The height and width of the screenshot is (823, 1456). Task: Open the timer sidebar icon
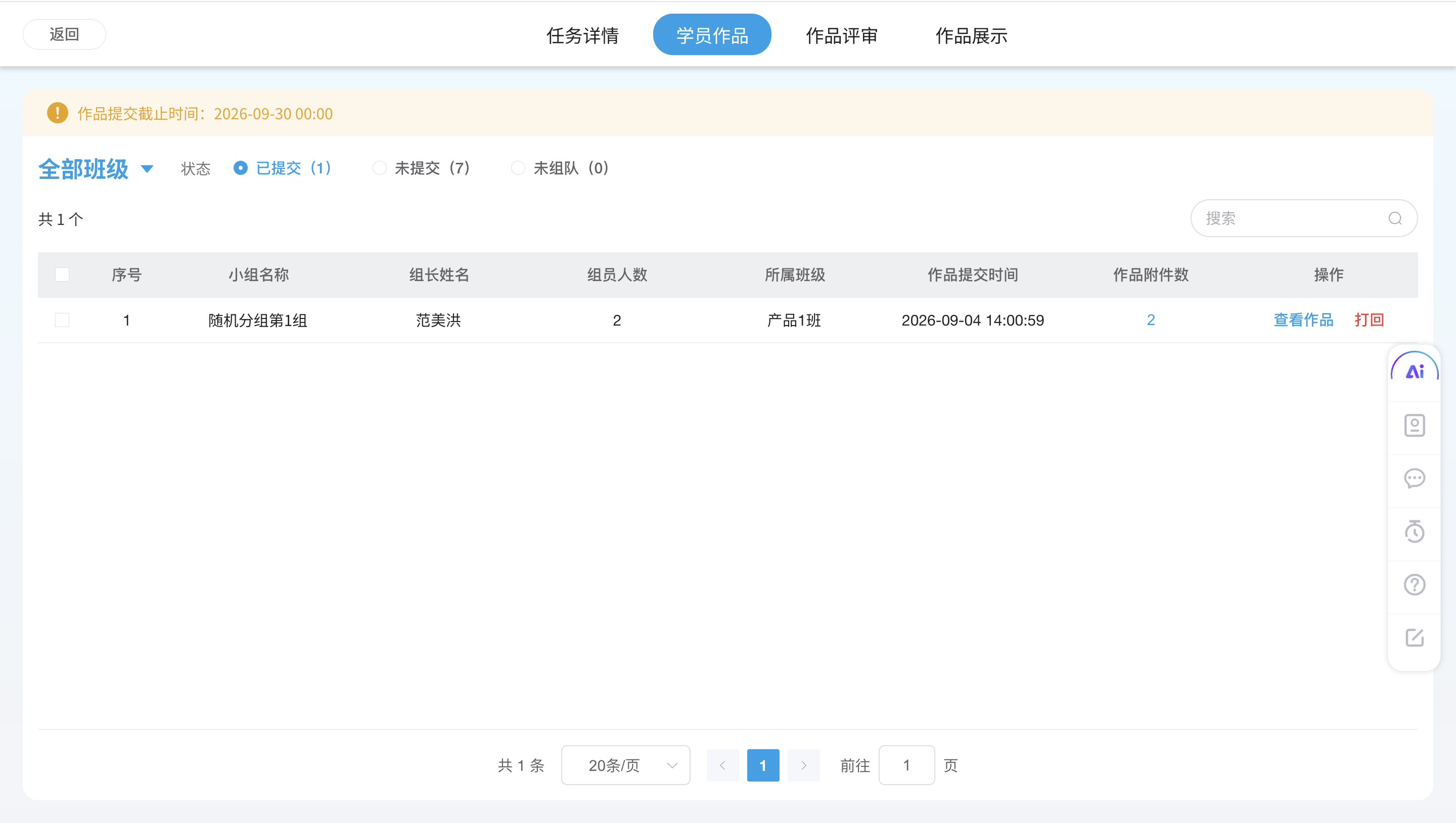point(1414,531)
